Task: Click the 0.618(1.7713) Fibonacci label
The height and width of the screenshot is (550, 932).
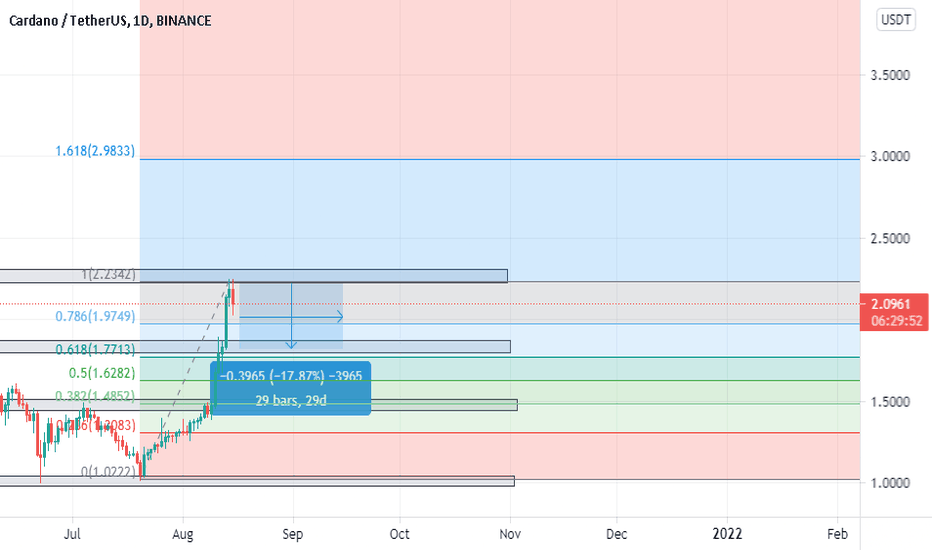Action: click(95, 349)
